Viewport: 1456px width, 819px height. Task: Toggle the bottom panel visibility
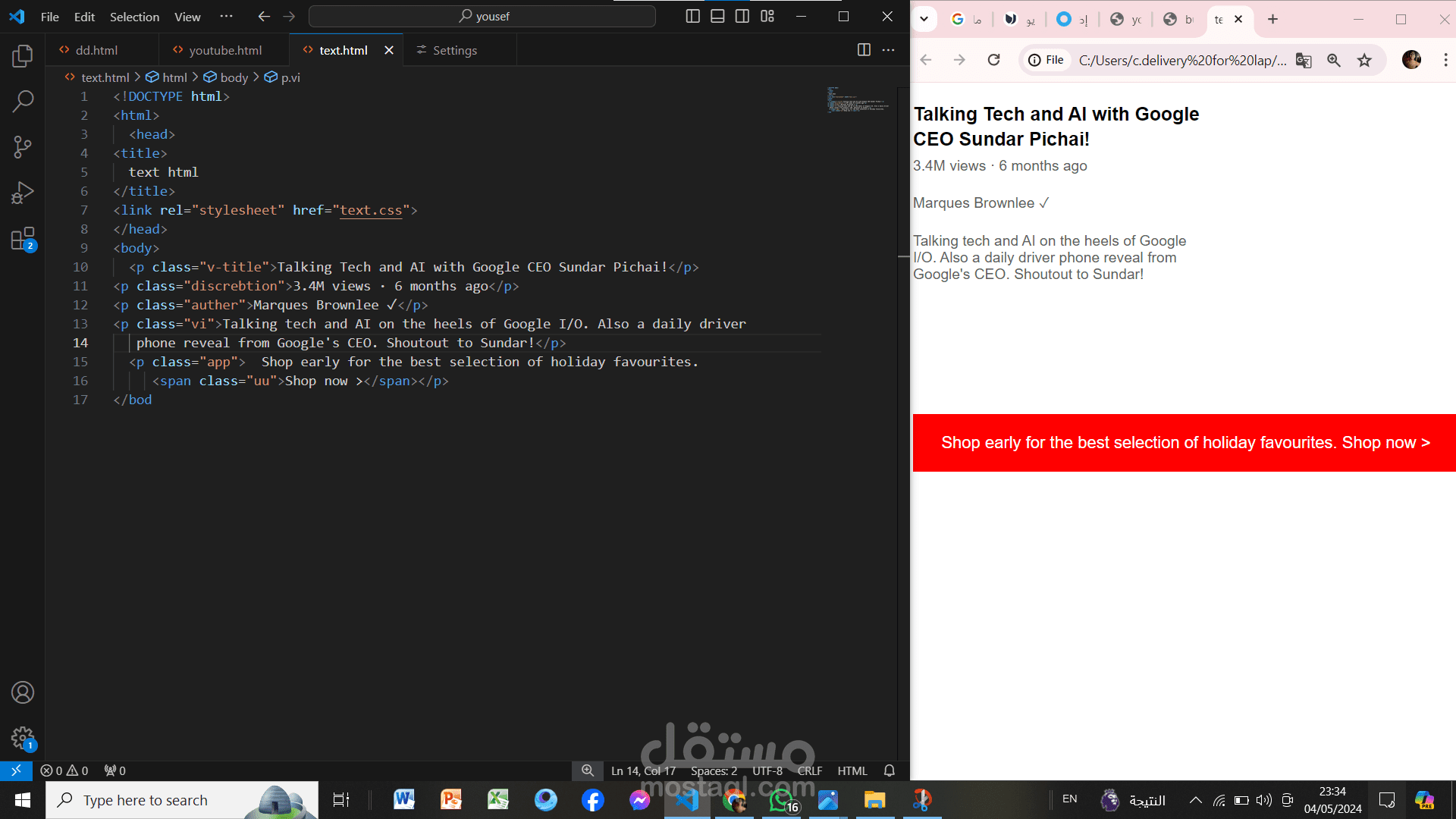(717, 17)
